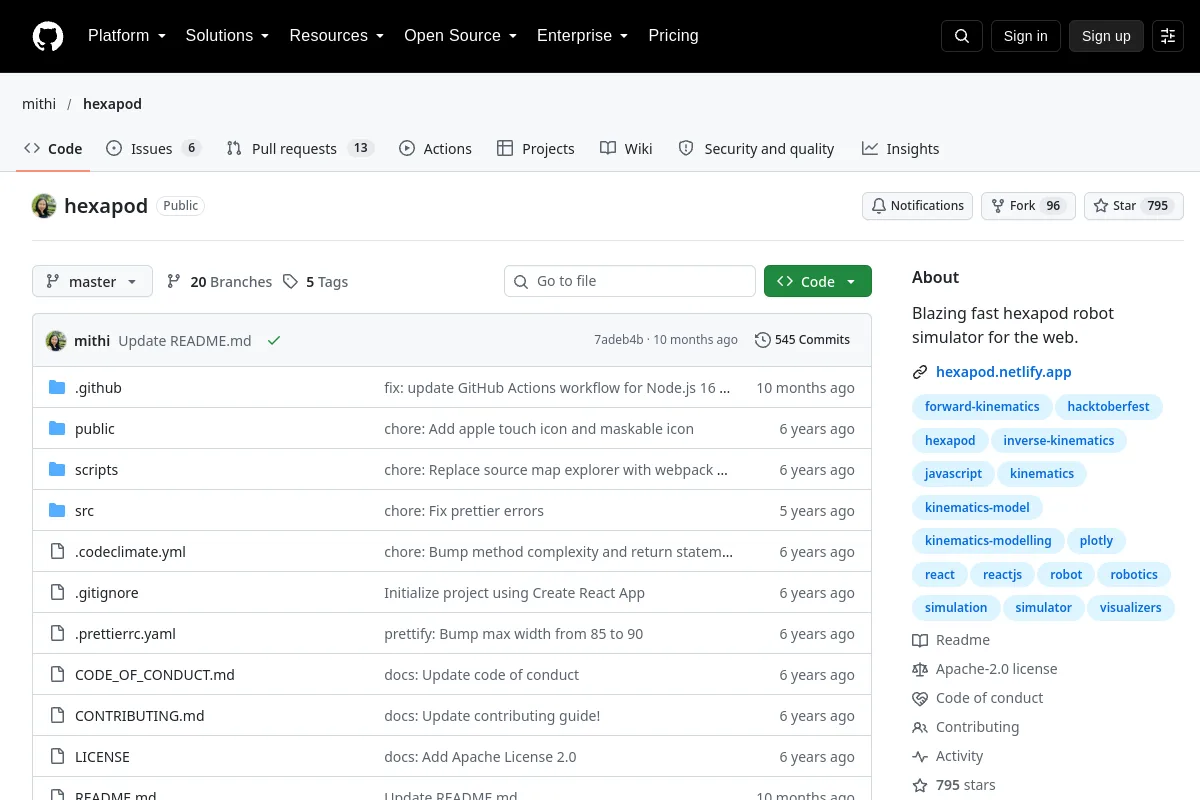Click the Activity pulse icon
The image size is (1200, 800).
920,756
